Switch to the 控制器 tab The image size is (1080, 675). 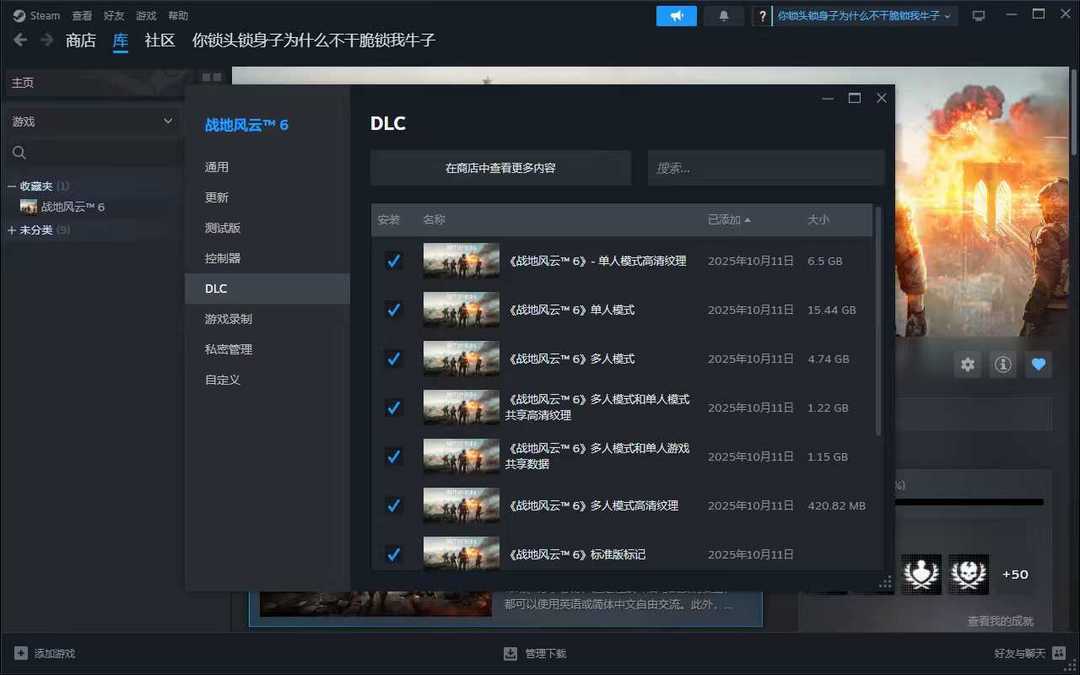pos(222,258)
